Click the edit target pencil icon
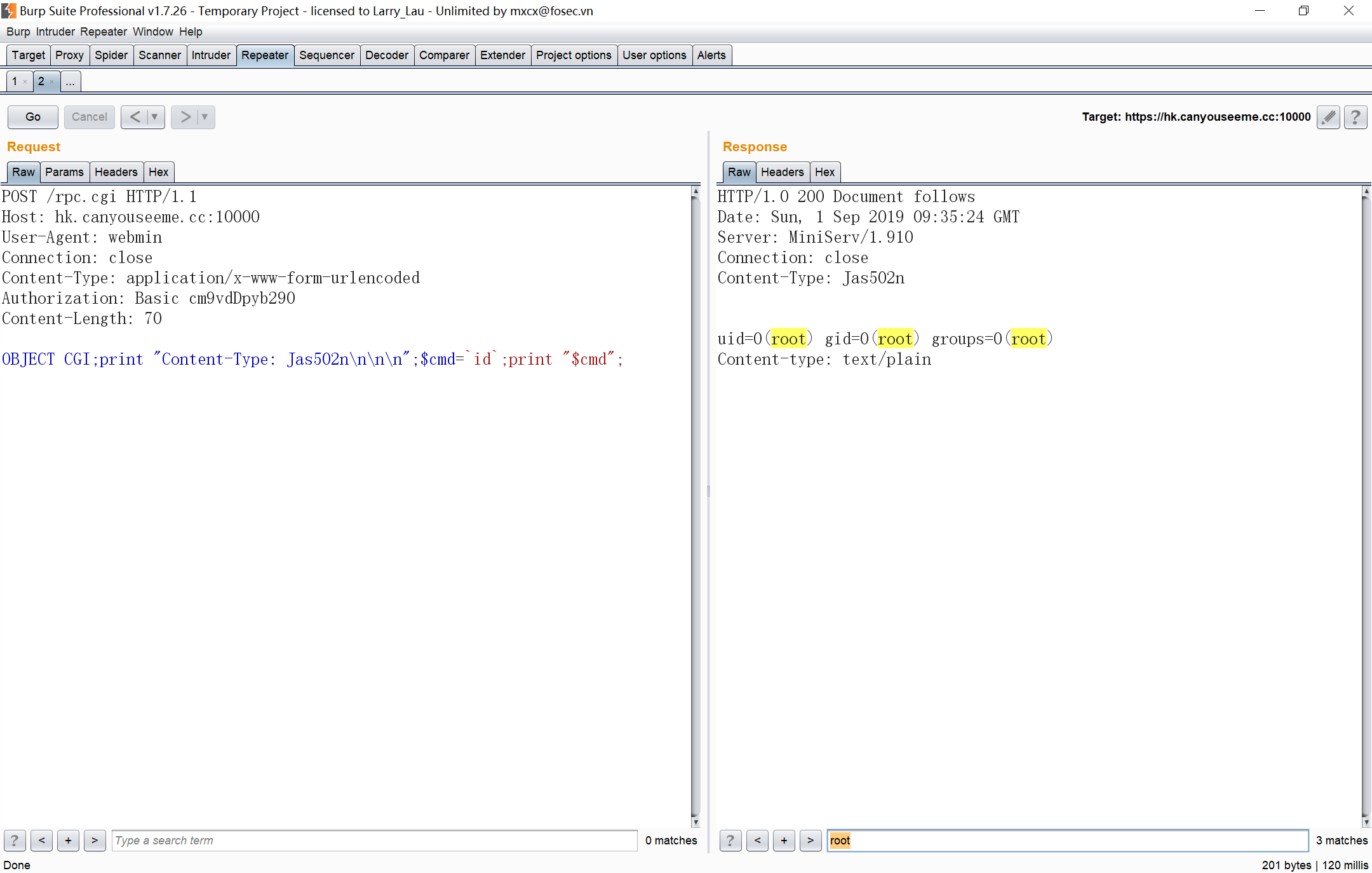This screenshot has width=1372, height=873. 1328,117
